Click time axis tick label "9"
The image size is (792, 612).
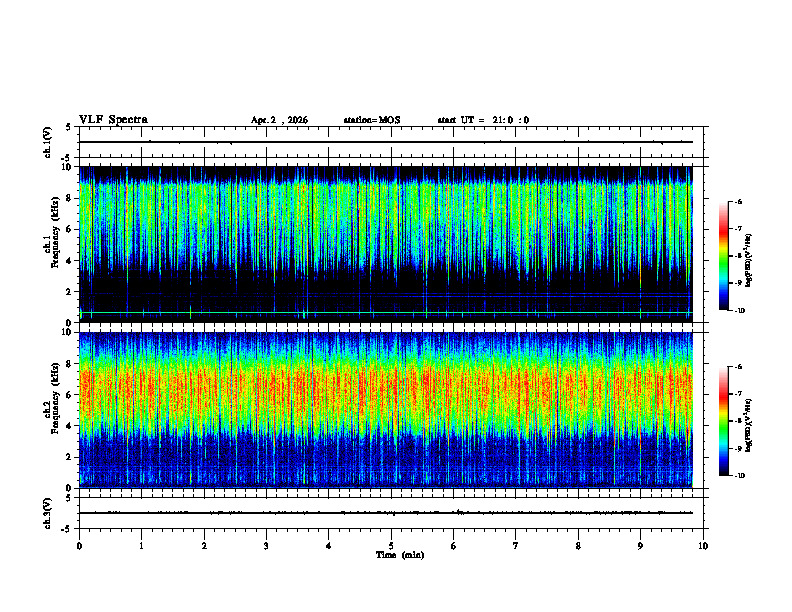[640, 546]
